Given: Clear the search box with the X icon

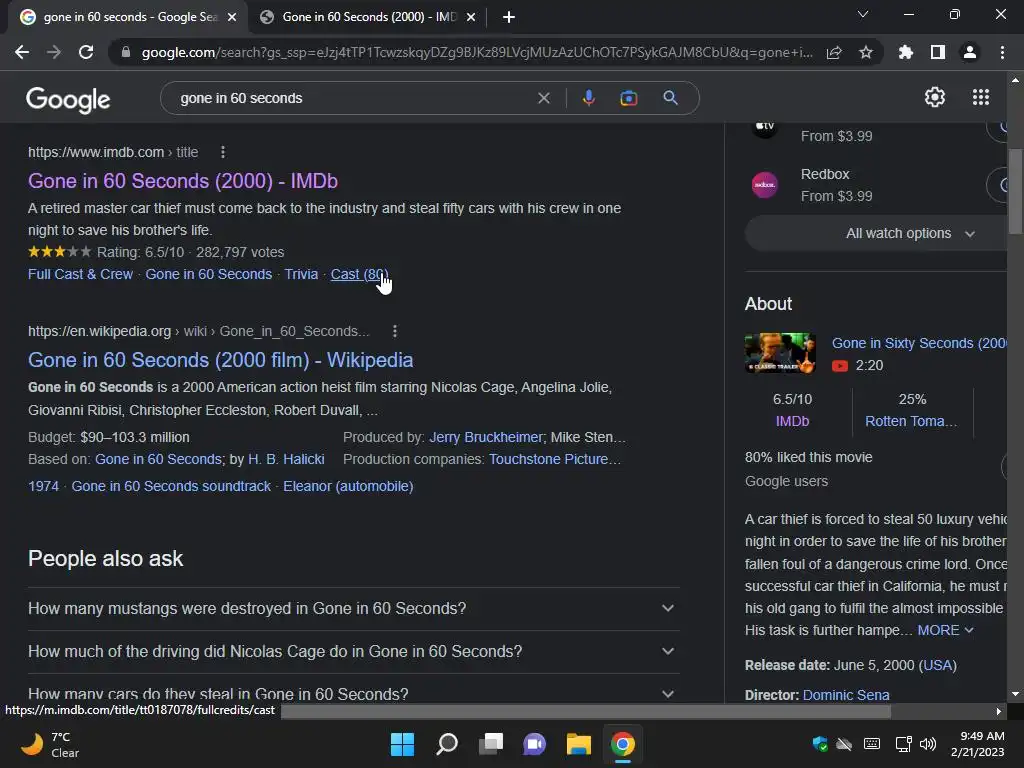Looking at the screenshot, I should (x=543, y=98).
